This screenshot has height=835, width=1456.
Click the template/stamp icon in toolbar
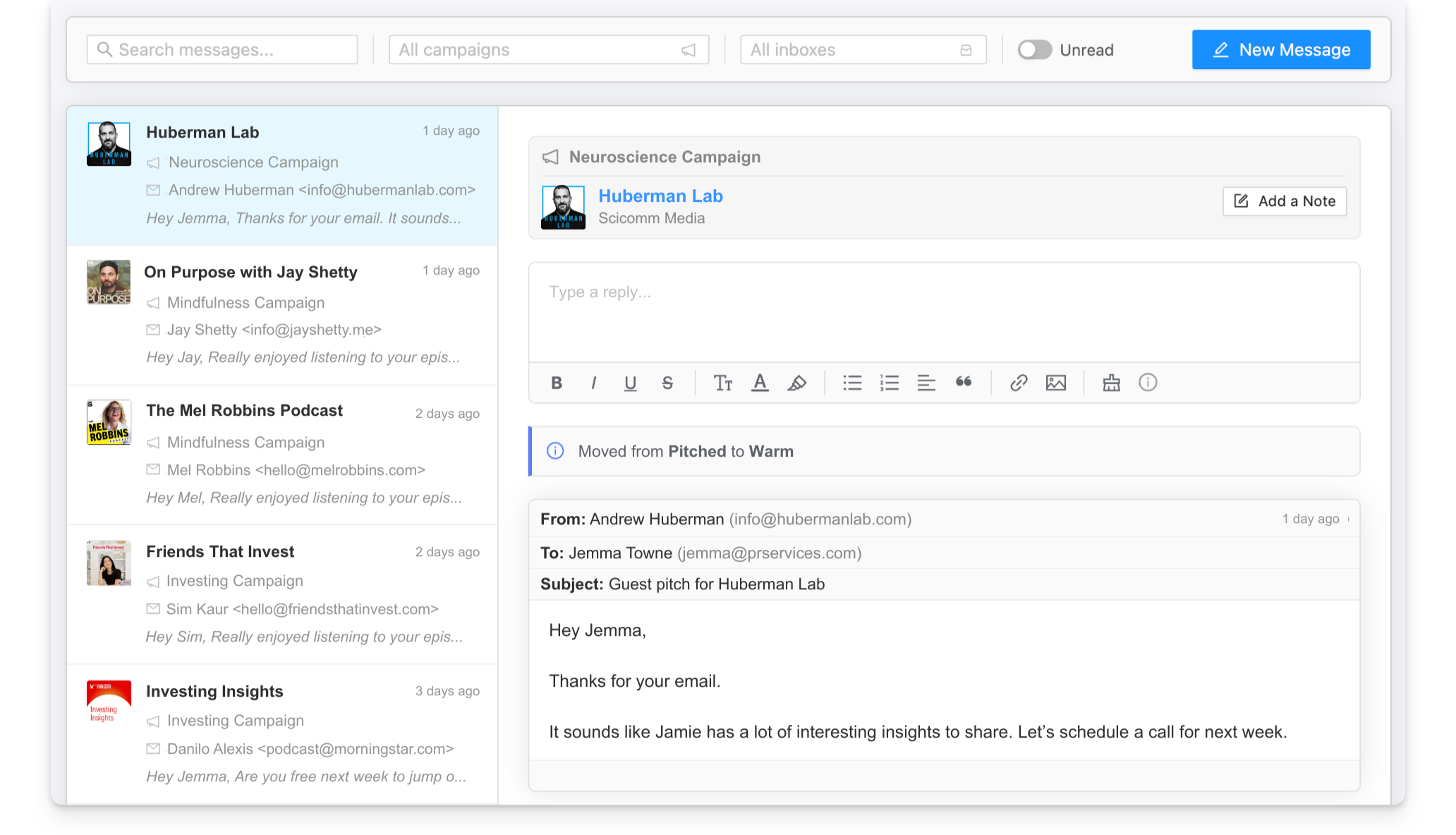[1111, 383]
